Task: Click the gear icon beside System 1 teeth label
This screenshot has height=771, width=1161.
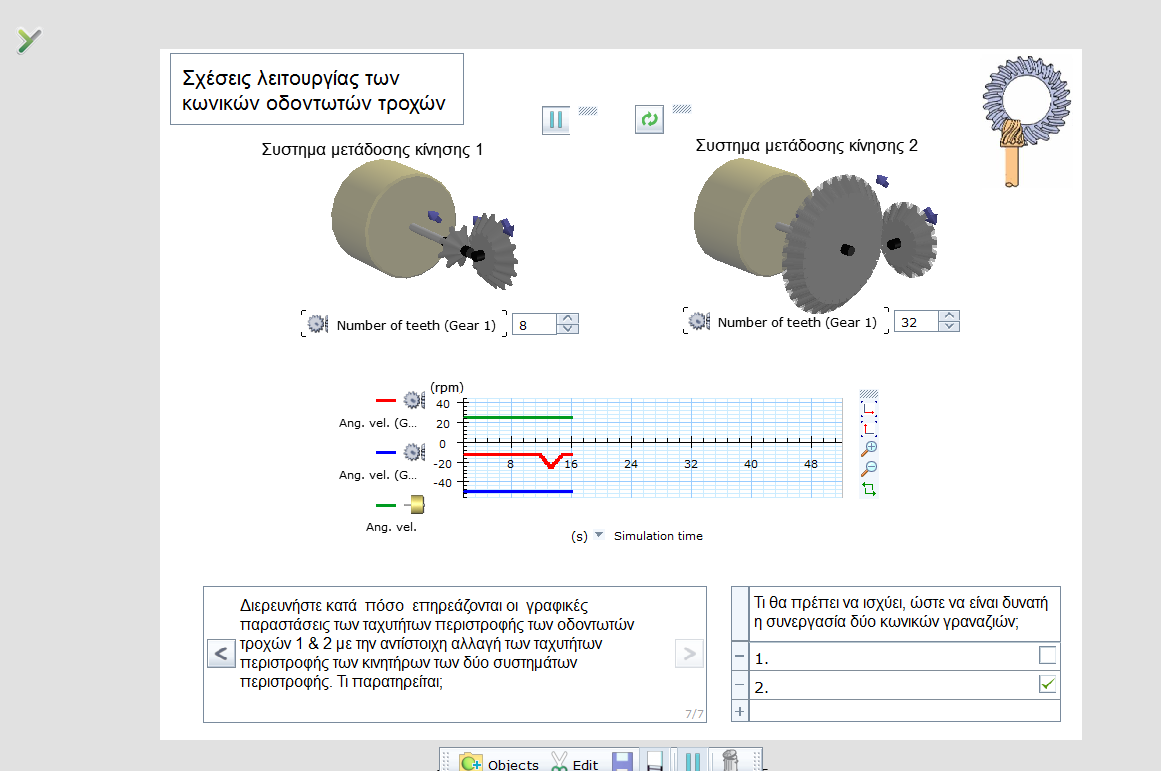Action: [318, 324]
